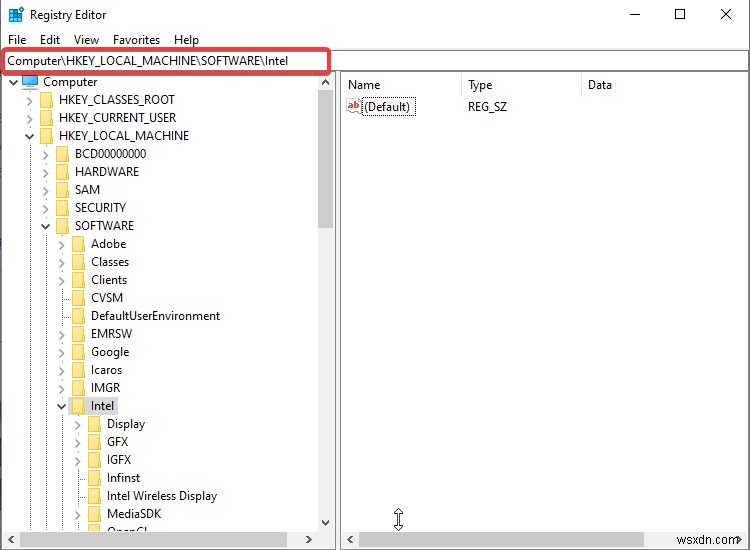Select the MediaSDK key label

click(134, 514)
